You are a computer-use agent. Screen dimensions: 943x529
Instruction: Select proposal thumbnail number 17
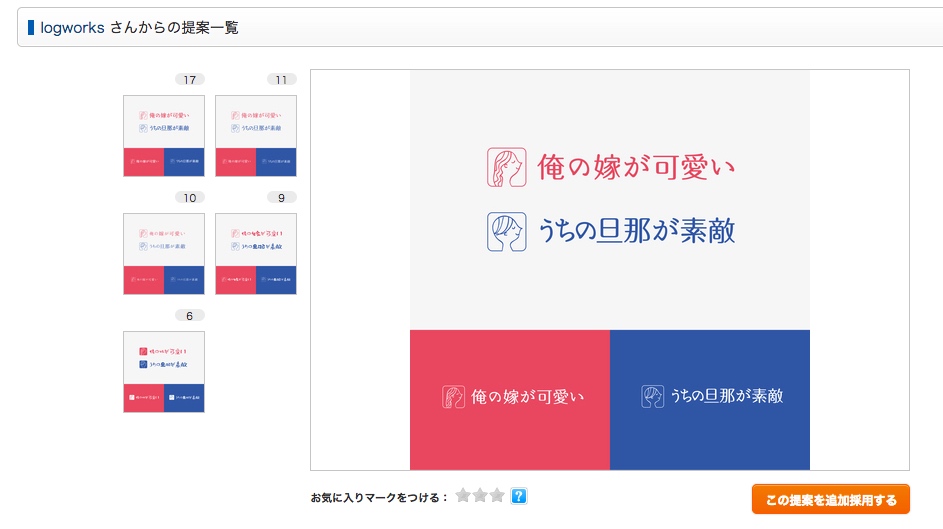click(x=164, y=136)
